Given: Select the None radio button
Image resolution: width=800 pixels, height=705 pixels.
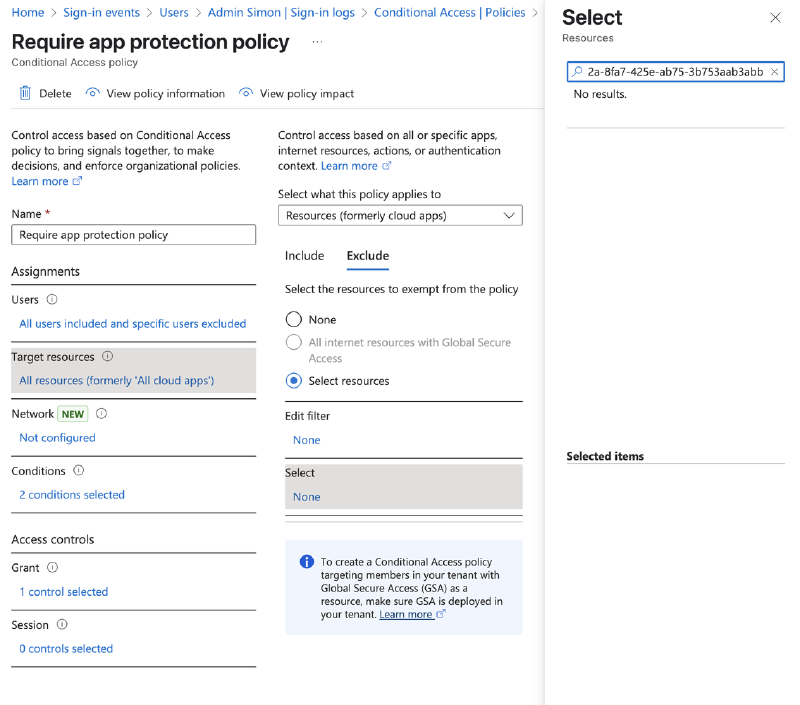Looking at the screenshot, I should click(x=294, y=319).
